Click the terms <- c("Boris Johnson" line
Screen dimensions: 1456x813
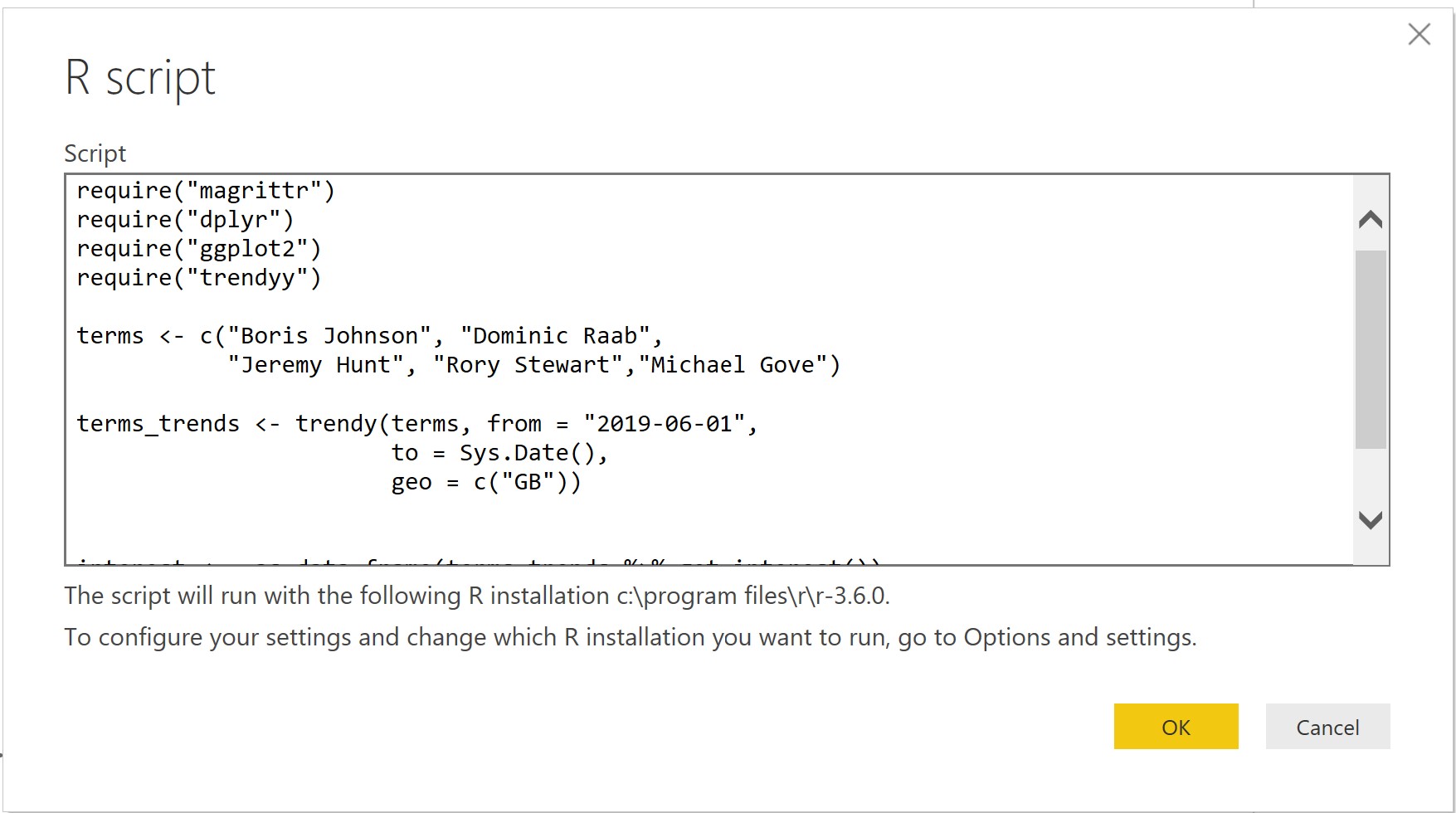pyautogui.click(x=369, y=335)
